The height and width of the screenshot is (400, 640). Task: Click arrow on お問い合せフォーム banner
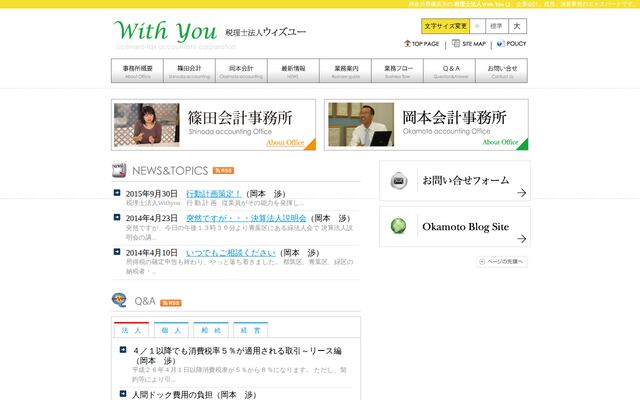pyautogui.click(x=522, y=193)
